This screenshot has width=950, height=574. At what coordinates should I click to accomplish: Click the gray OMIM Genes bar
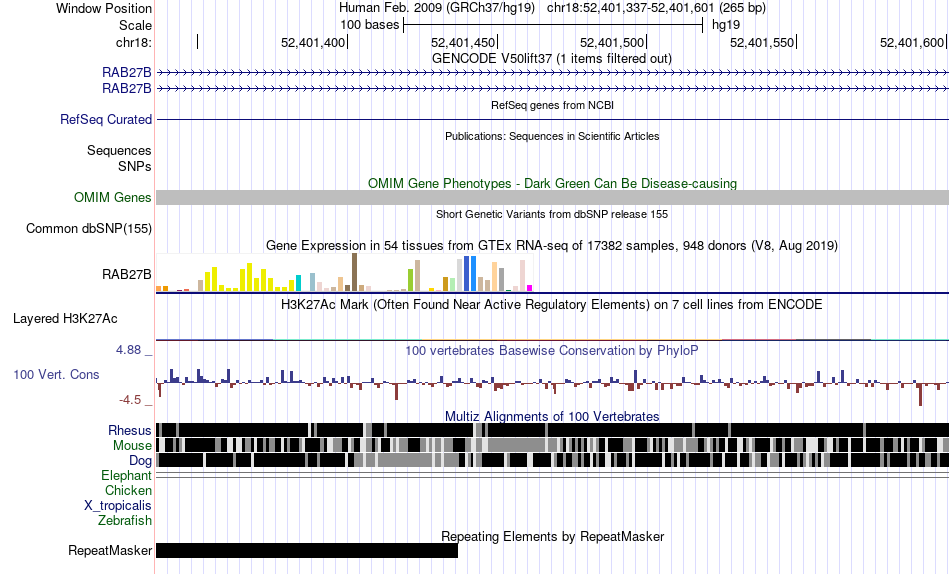click(x=553, y=198)
